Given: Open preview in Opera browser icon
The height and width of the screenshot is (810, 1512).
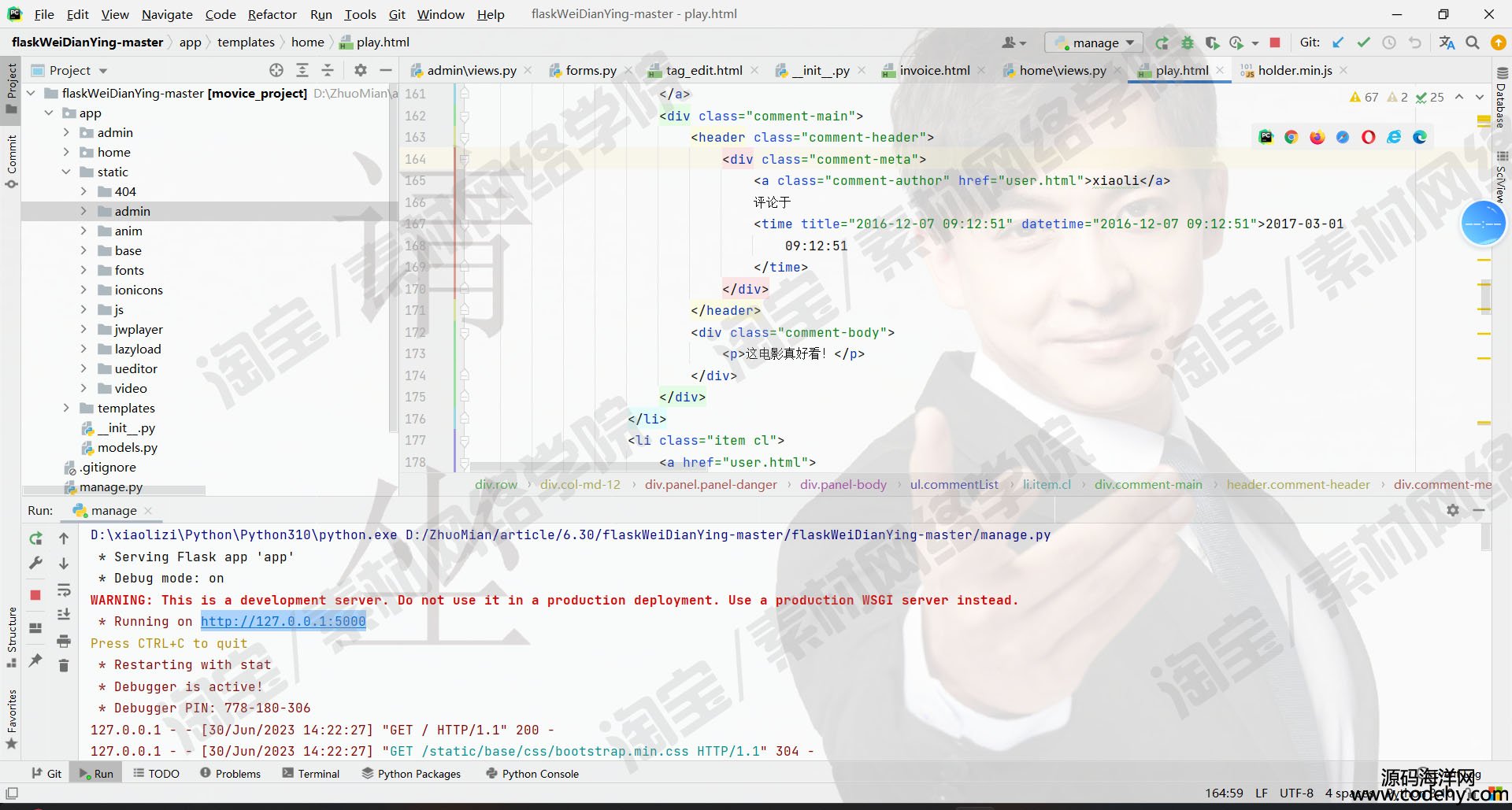Looking at the screenshot, I should coord(1369,137).
